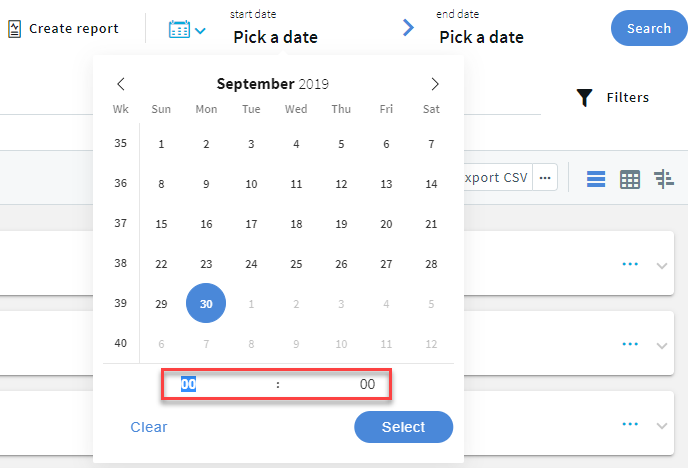Click the Search button
Image resolution: width=688 pixels, height=468 pixels.
coord(648,29)
